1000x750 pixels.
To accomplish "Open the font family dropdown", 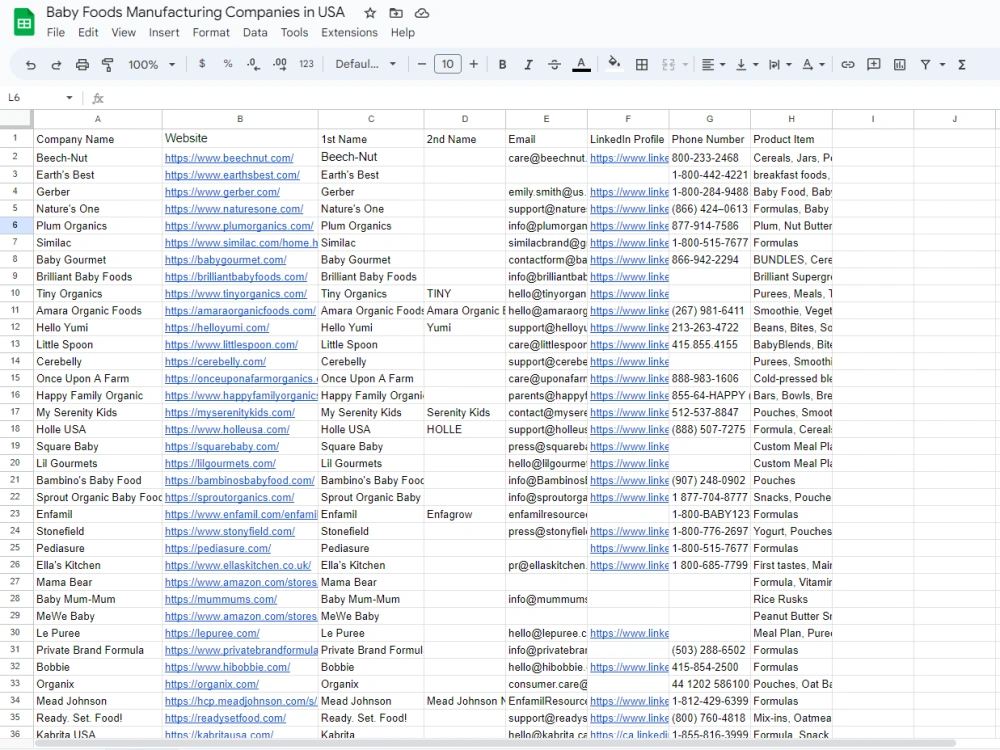I will [x=365, y=64].
